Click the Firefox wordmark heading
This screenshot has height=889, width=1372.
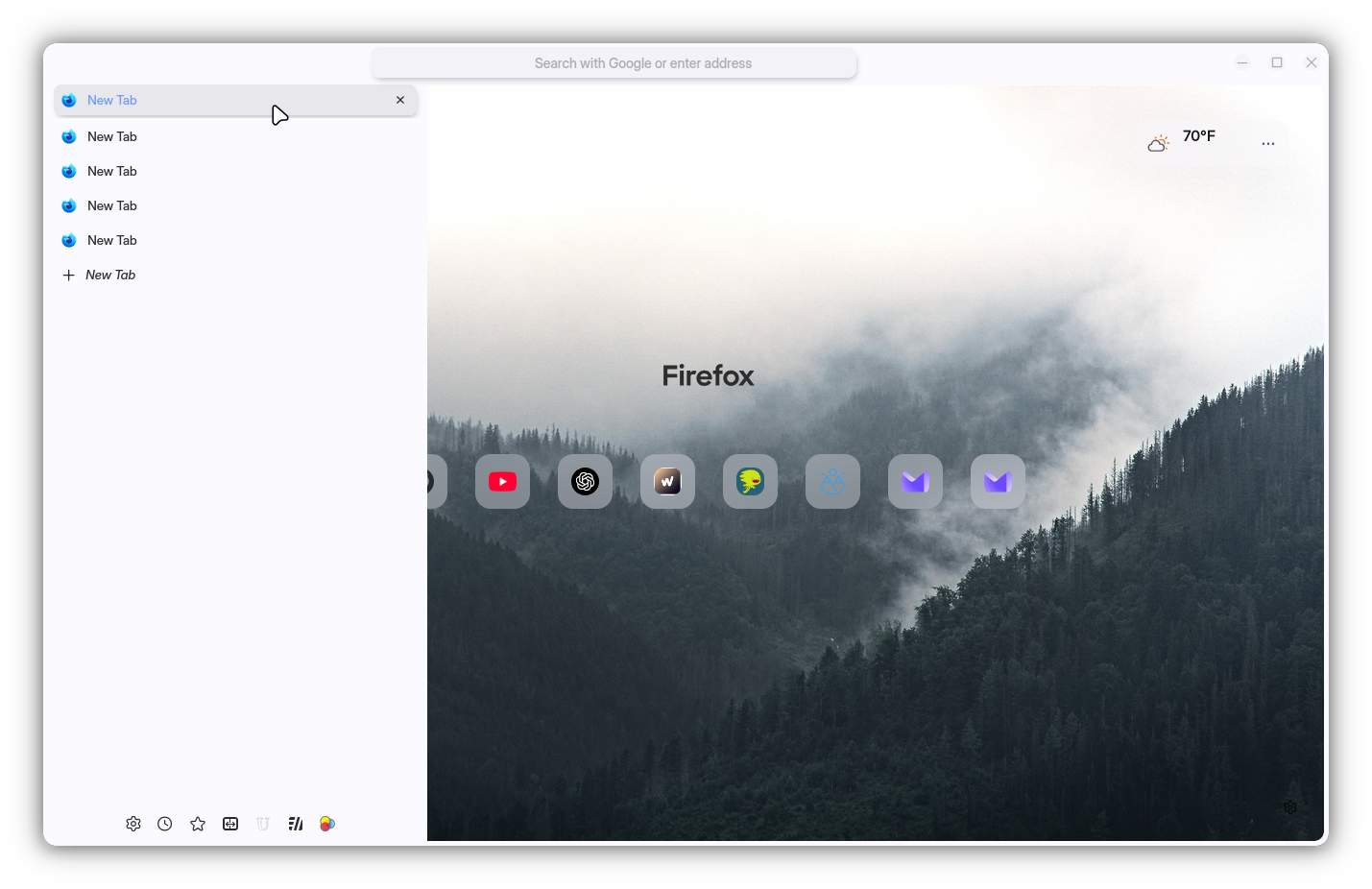click(x=708, y=375)
